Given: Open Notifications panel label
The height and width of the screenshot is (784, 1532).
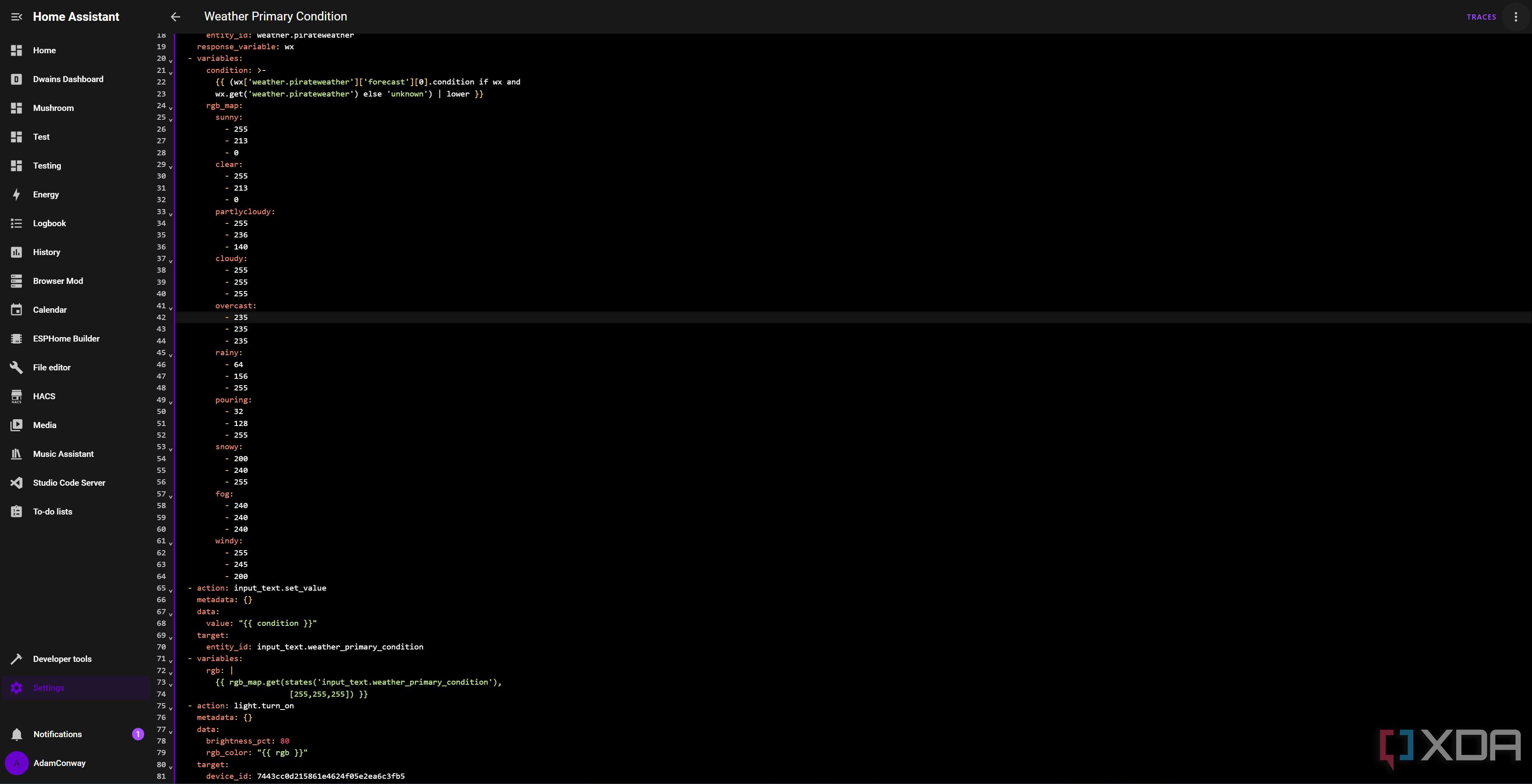Looking at the screenshot, I should pos(58,735).
